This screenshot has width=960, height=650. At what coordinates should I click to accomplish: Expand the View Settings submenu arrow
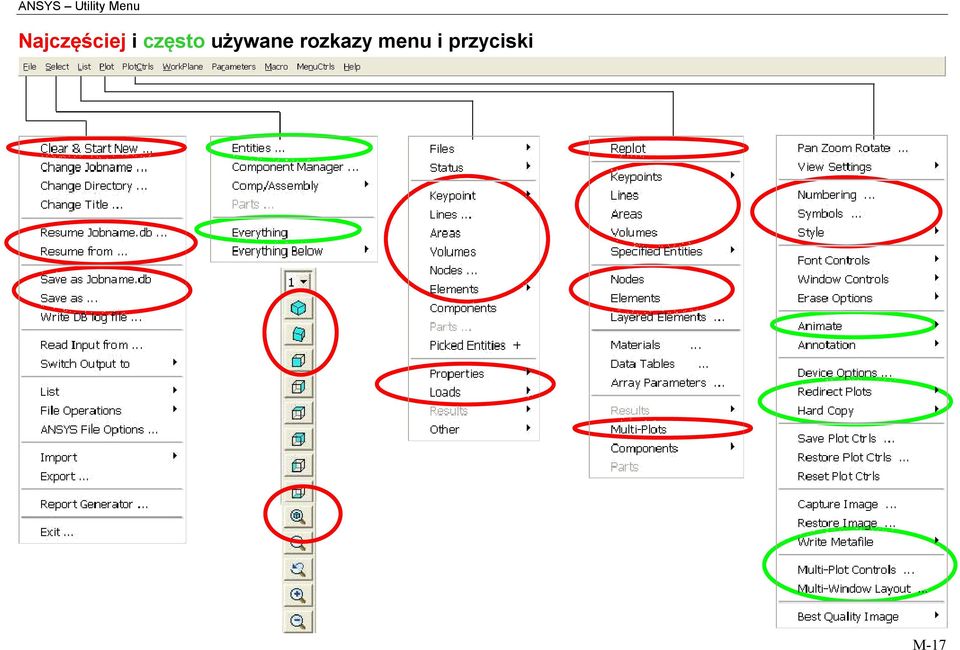click(937, 166)
